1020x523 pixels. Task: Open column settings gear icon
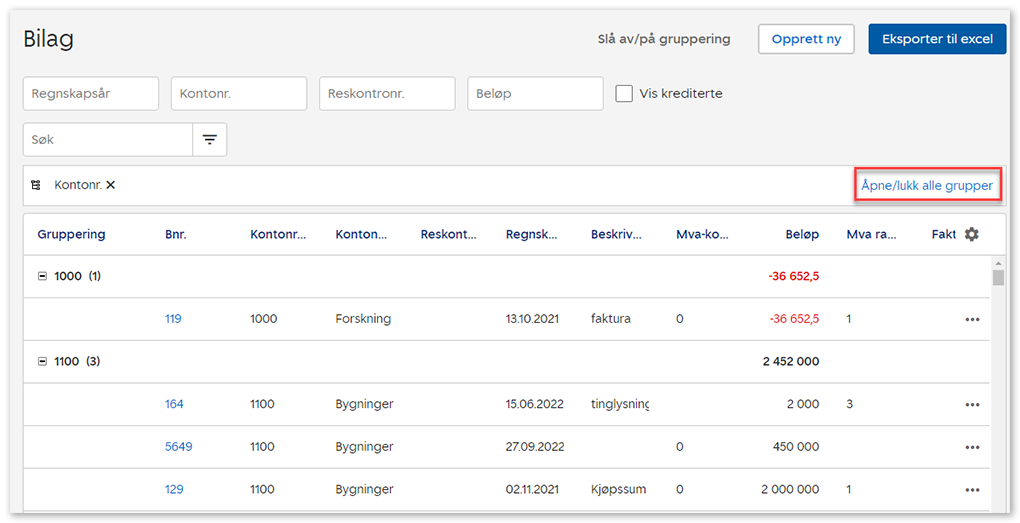pos(971,234)
